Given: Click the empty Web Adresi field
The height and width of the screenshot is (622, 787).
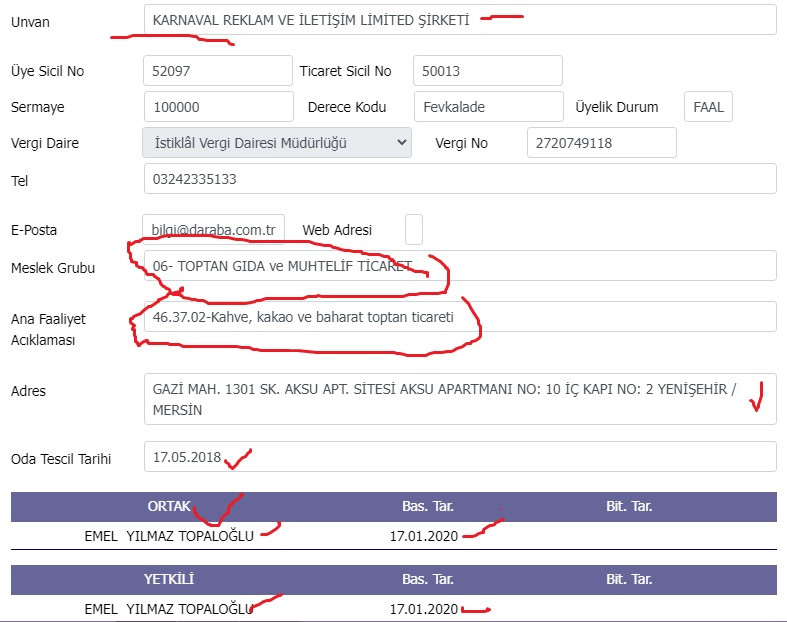Looking at the screenshot, I should pyautogui.click(x=414, y=229).
